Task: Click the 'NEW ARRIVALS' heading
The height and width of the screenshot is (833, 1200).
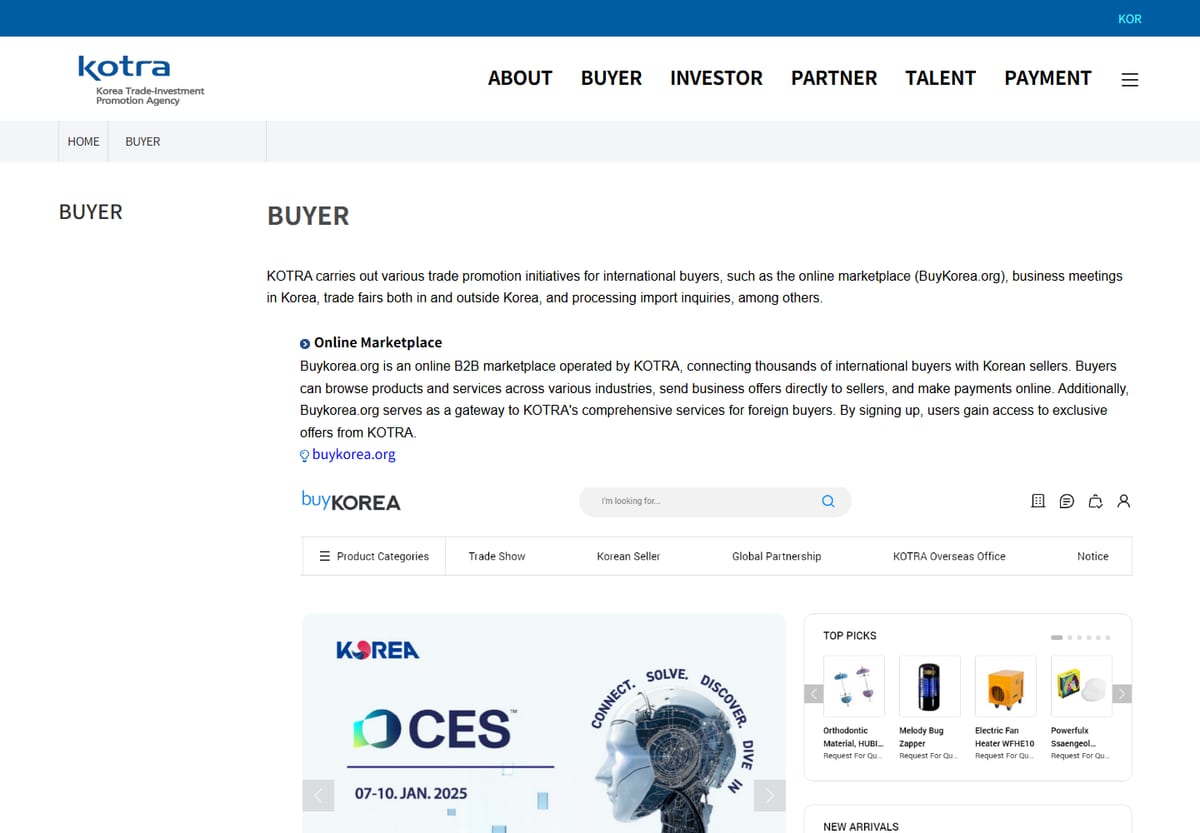Action: coord(861,826)
